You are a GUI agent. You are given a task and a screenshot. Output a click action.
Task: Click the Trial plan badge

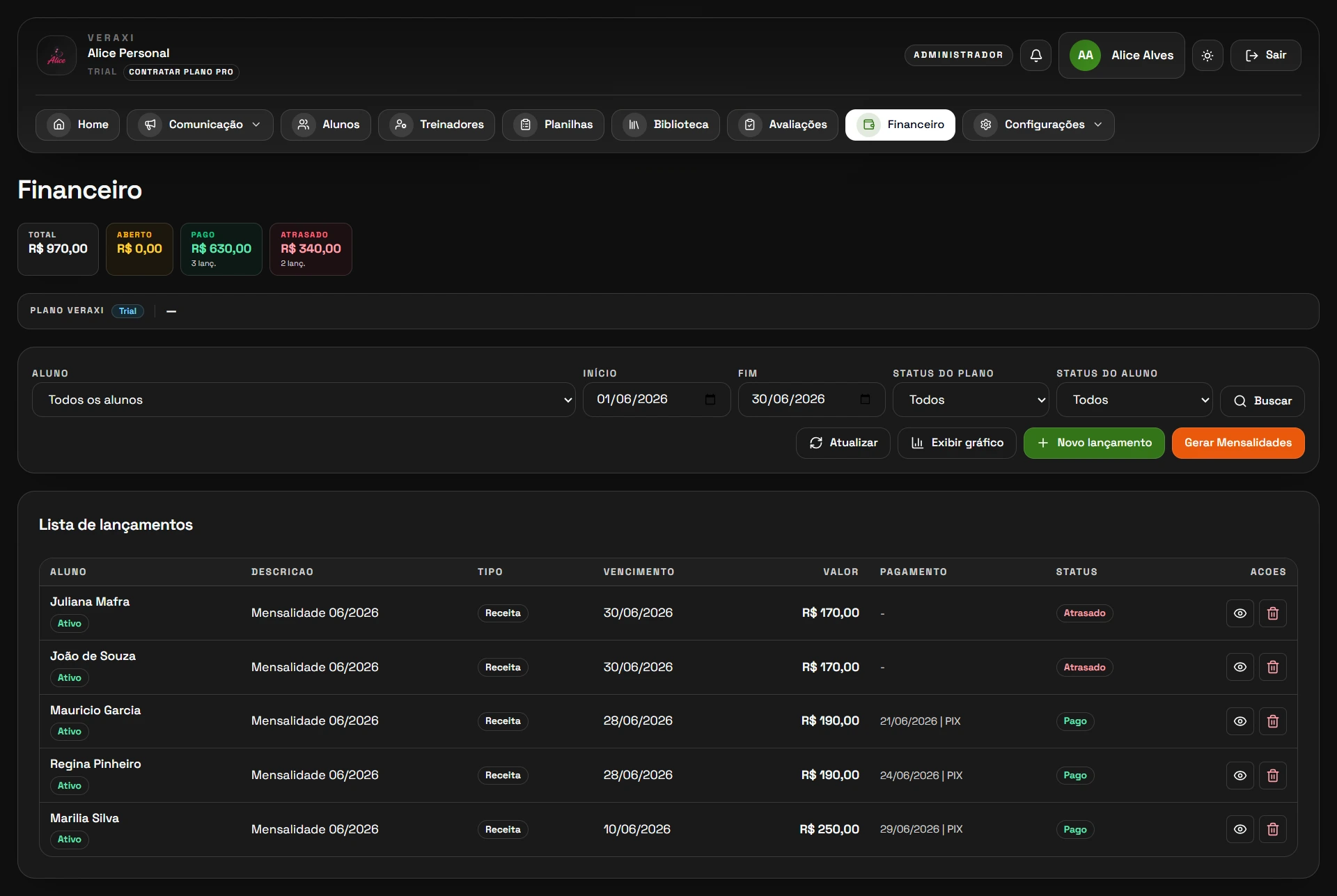pos(127,311)
